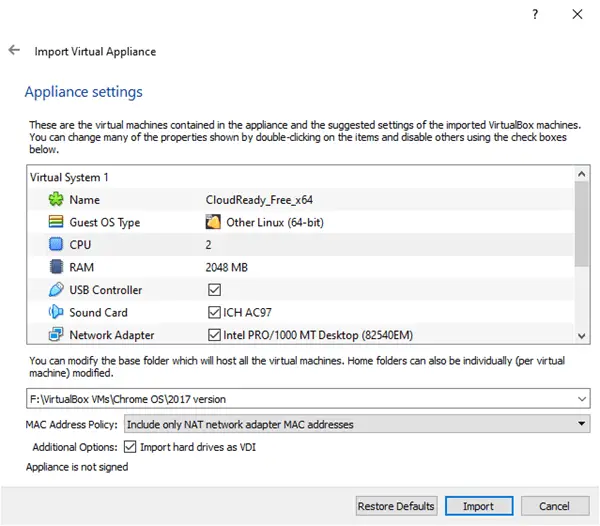Image resolution: width=600 pixels, height=526 pixels.
Task: Click the RAM label
Action: point(82,267)
